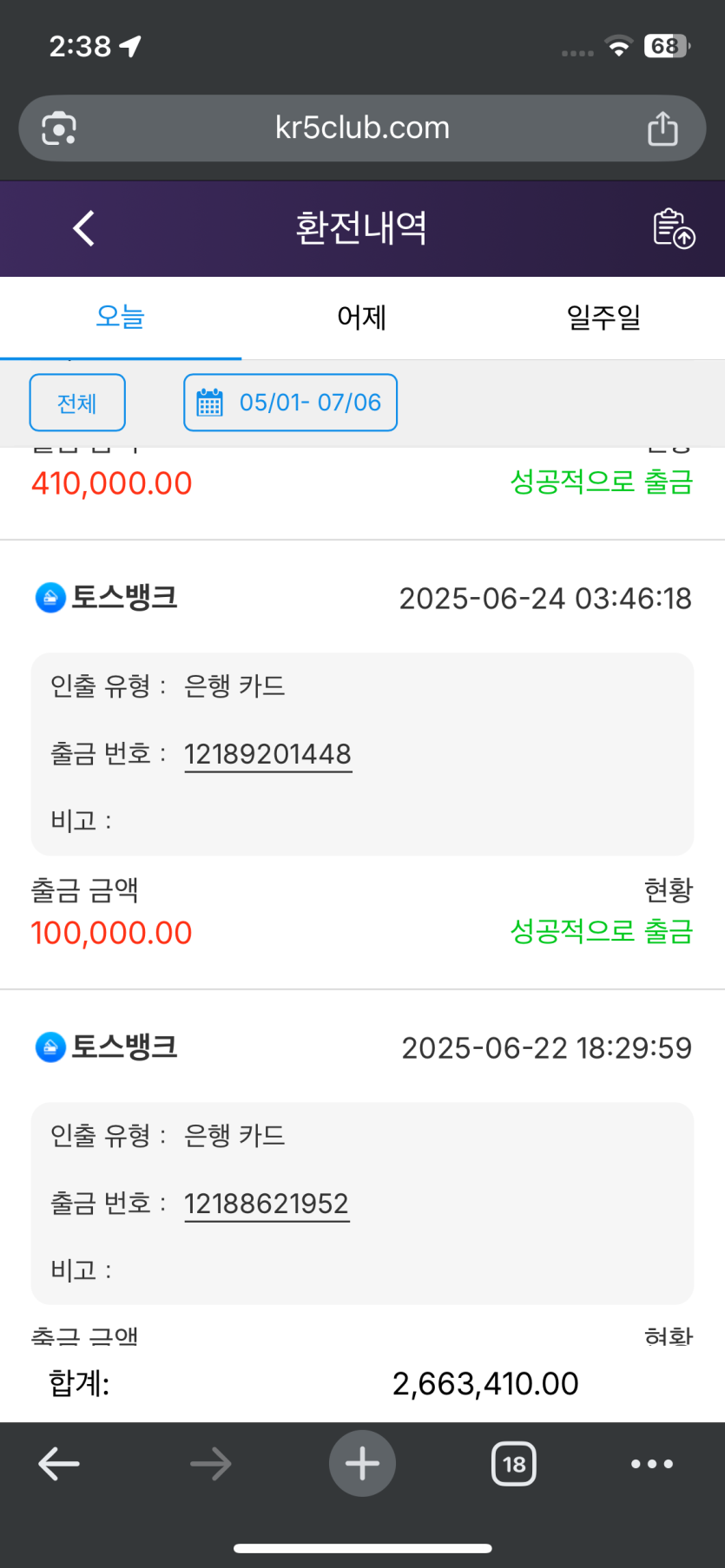This screenshot has height=1568, width=725.
Task: Go back with the browser back arrow
Action: (x=59, y=1464)
